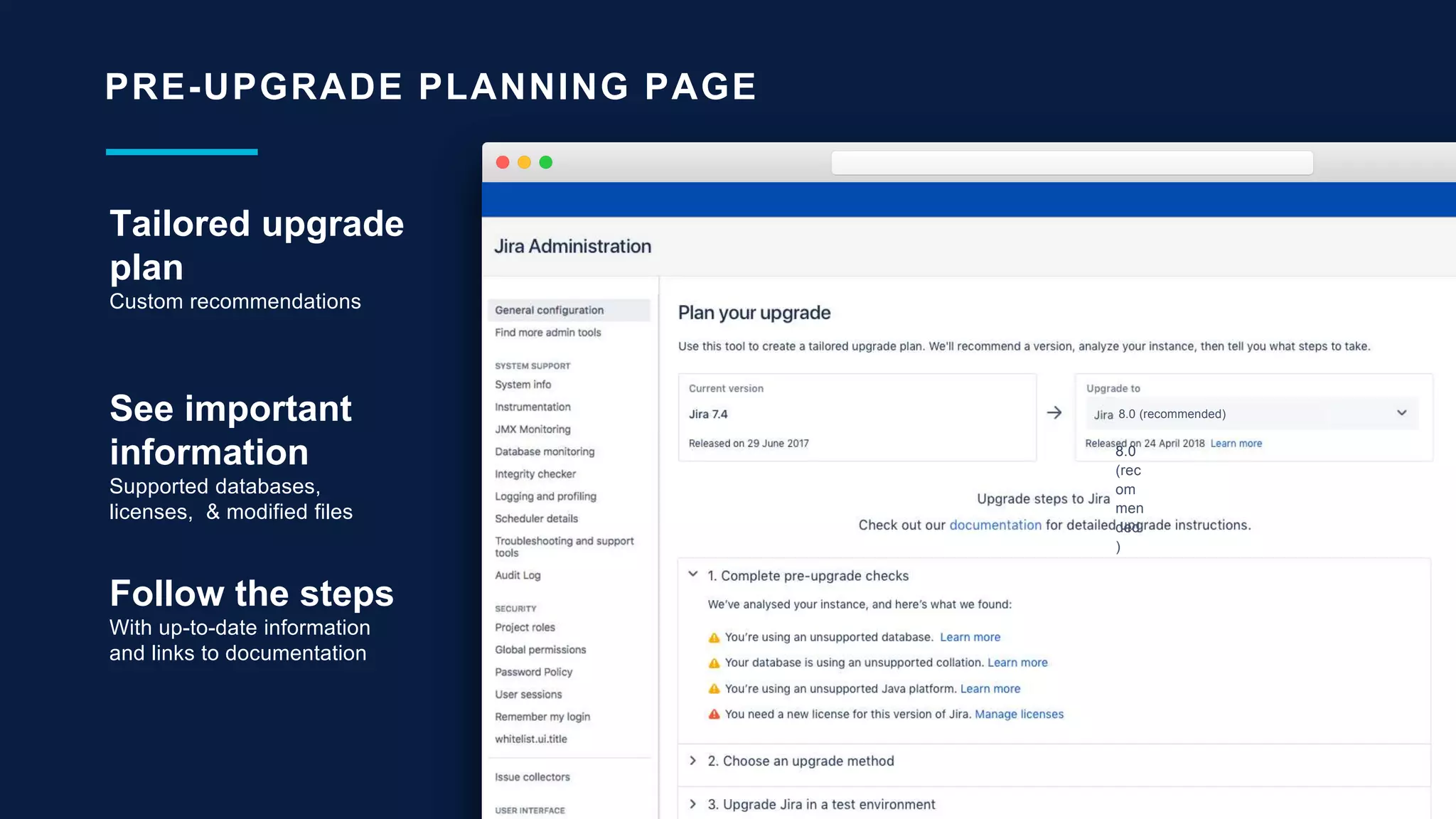The image size is (1456, 819).
Task: Click the arrow between current and upgrade version
Action: pyautogui.click(x=1054, y=413)
